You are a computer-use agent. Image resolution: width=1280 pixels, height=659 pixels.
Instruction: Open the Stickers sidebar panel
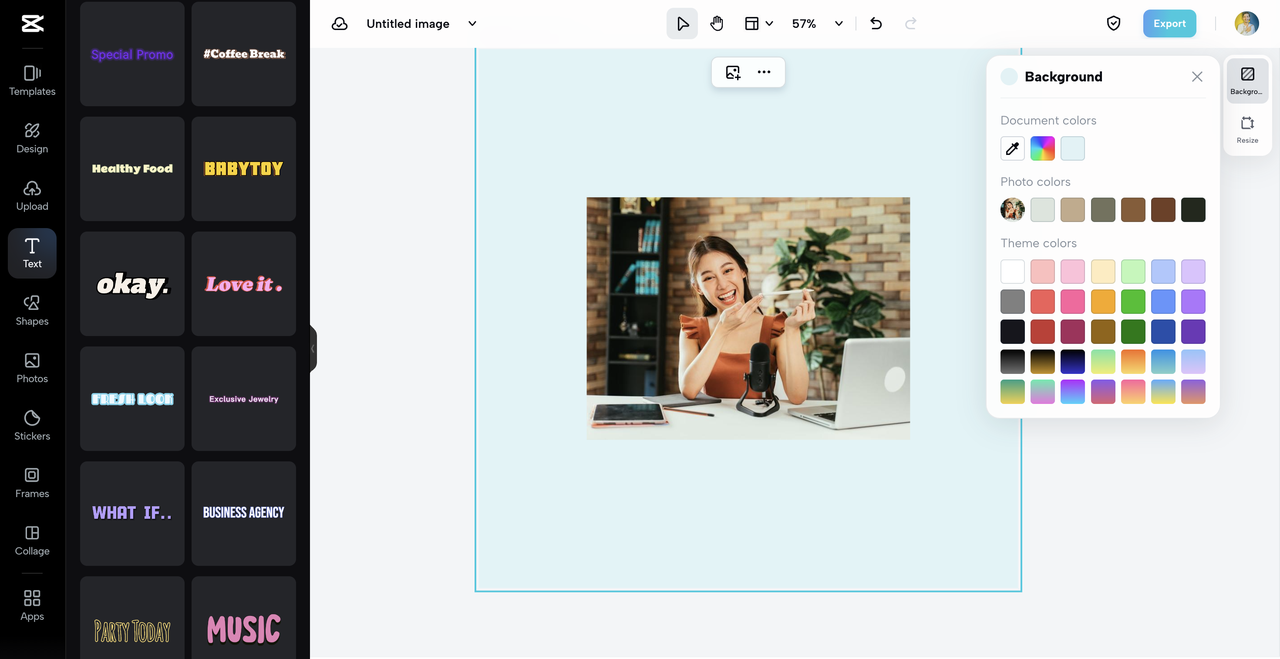pos(32,426)
